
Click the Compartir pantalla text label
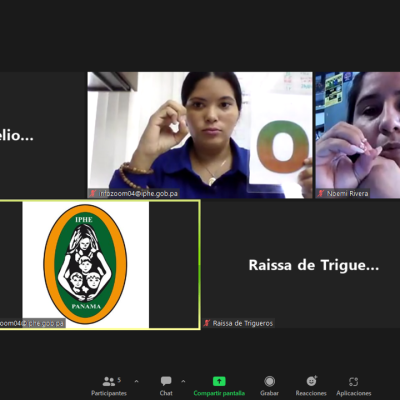click(219, 393)
